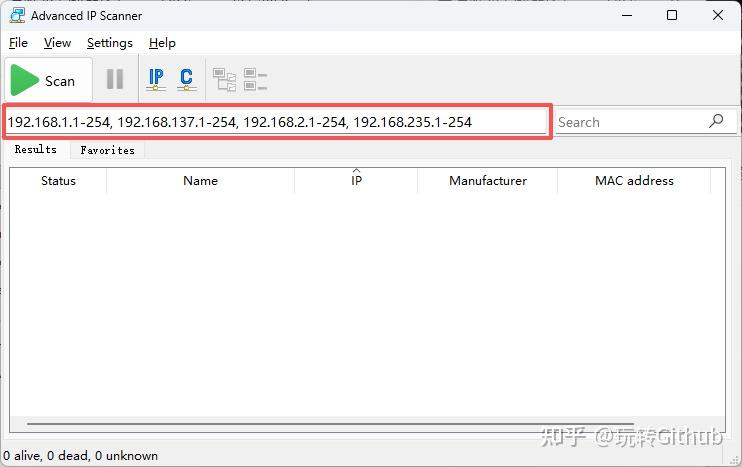Click the Expand all tree icon

[x=224, y=79]
